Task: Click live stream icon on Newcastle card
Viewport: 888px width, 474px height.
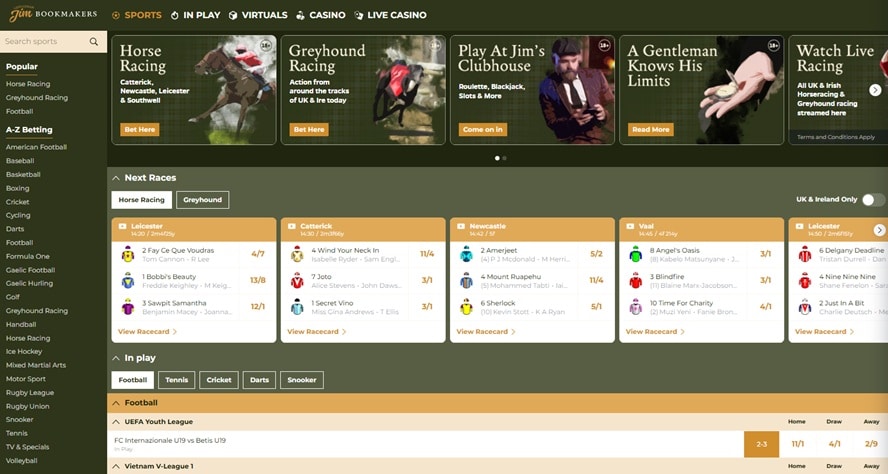Action: coord(461,226)
